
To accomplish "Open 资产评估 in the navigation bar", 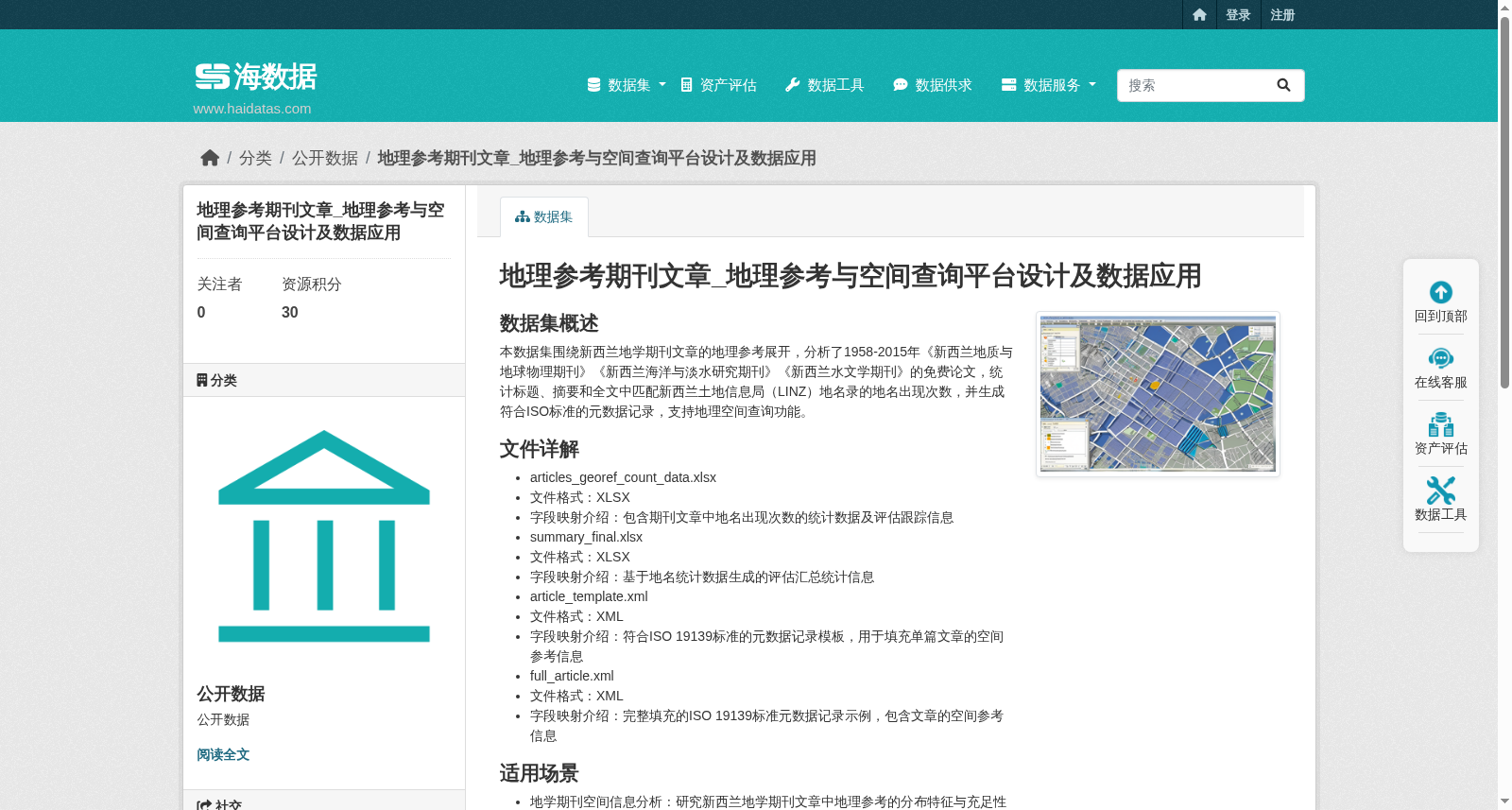I will [718, 85].
